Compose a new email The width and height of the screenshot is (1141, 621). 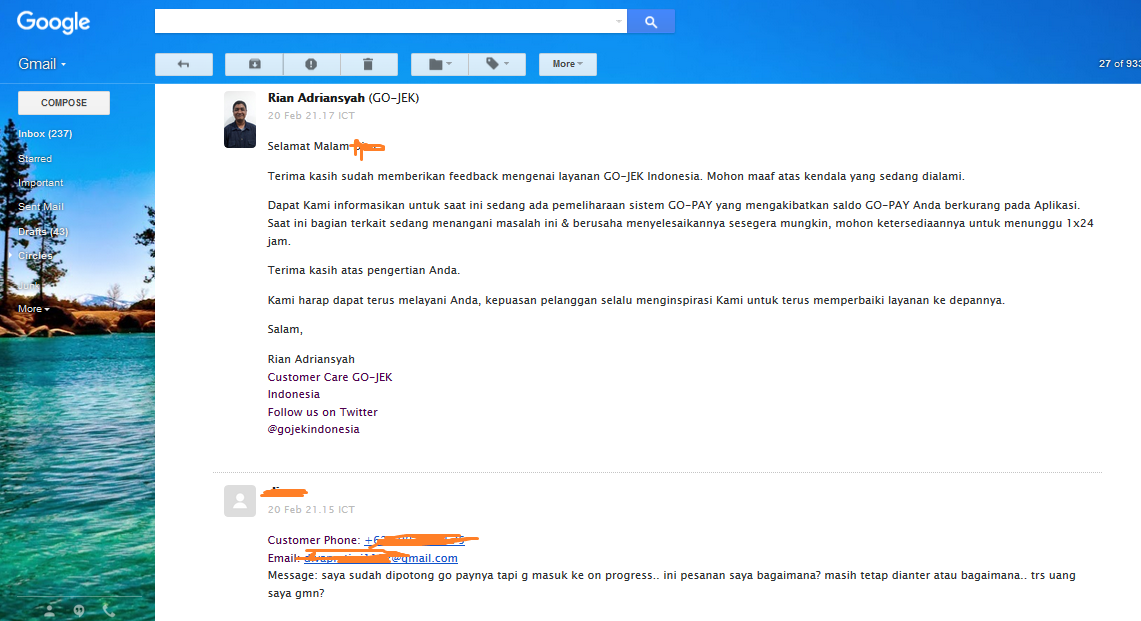pyautogui.click(x=64, y=103)
